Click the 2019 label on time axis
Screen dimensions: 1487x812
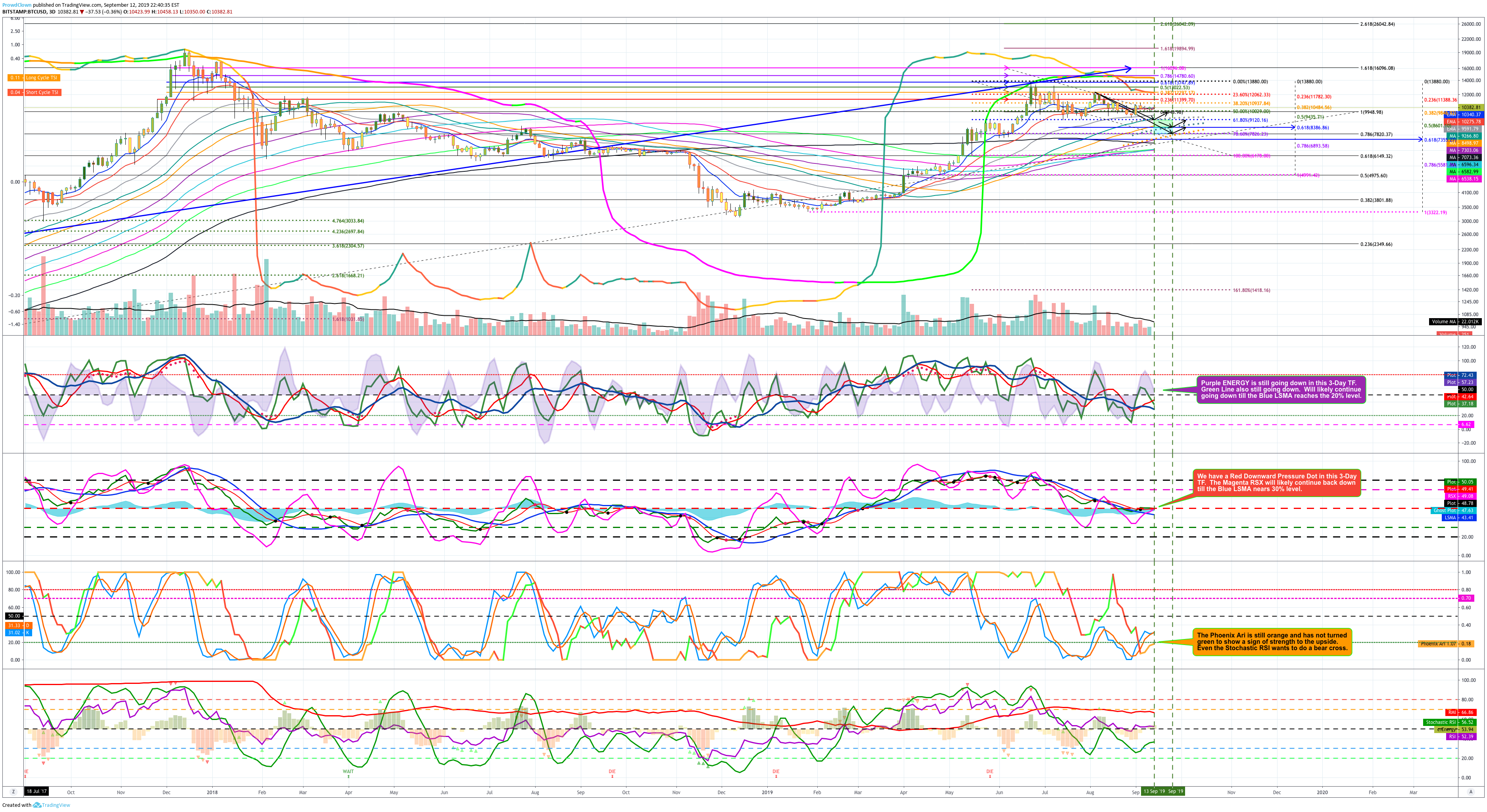pos(767,793)
